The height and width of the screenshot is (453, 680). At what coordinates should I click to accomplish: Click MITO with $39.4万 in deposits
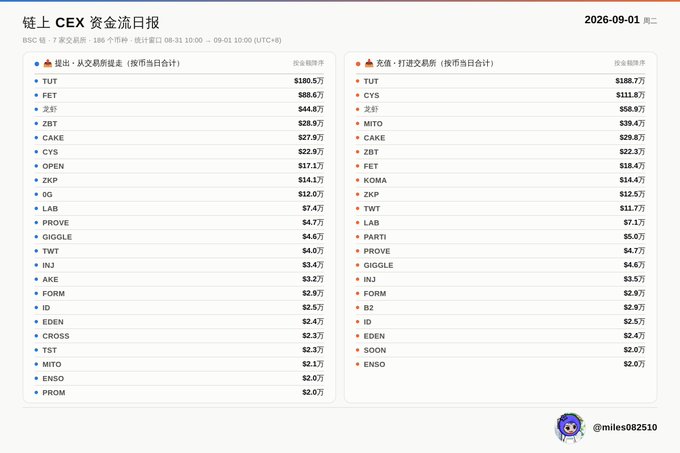[500, 124]
